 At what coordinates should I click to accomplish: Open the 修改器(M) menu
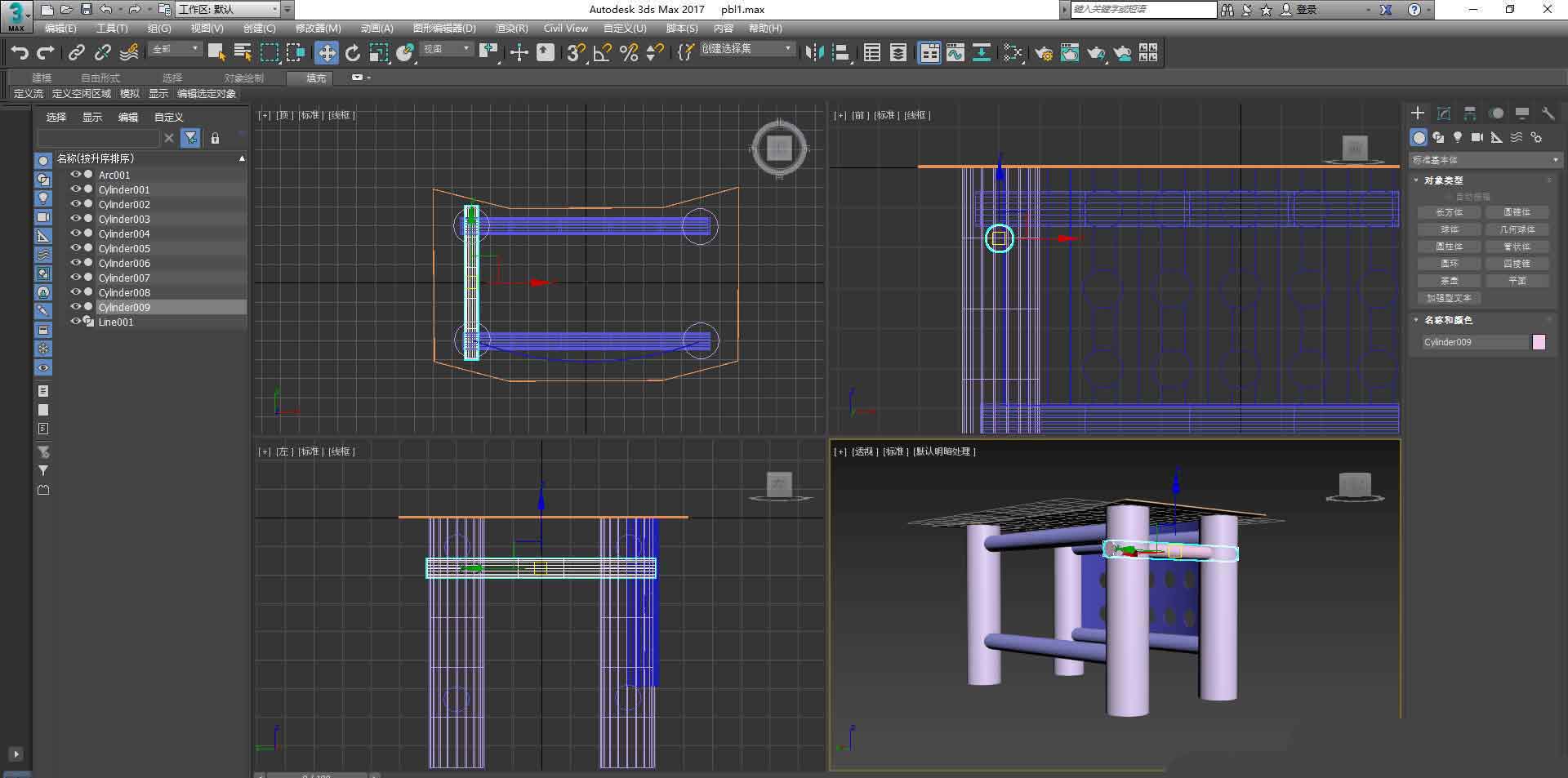point(318,28)
